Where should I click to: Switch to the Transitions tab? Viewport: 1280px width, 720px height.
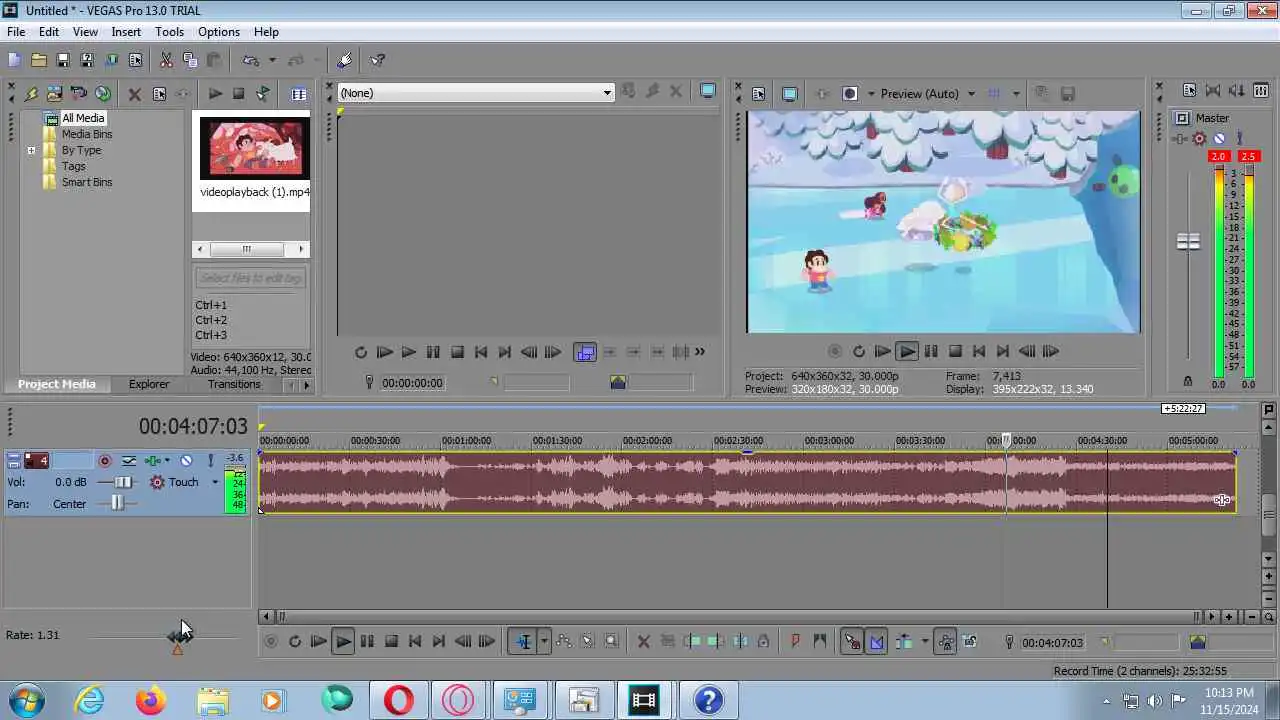coord(234,384)
